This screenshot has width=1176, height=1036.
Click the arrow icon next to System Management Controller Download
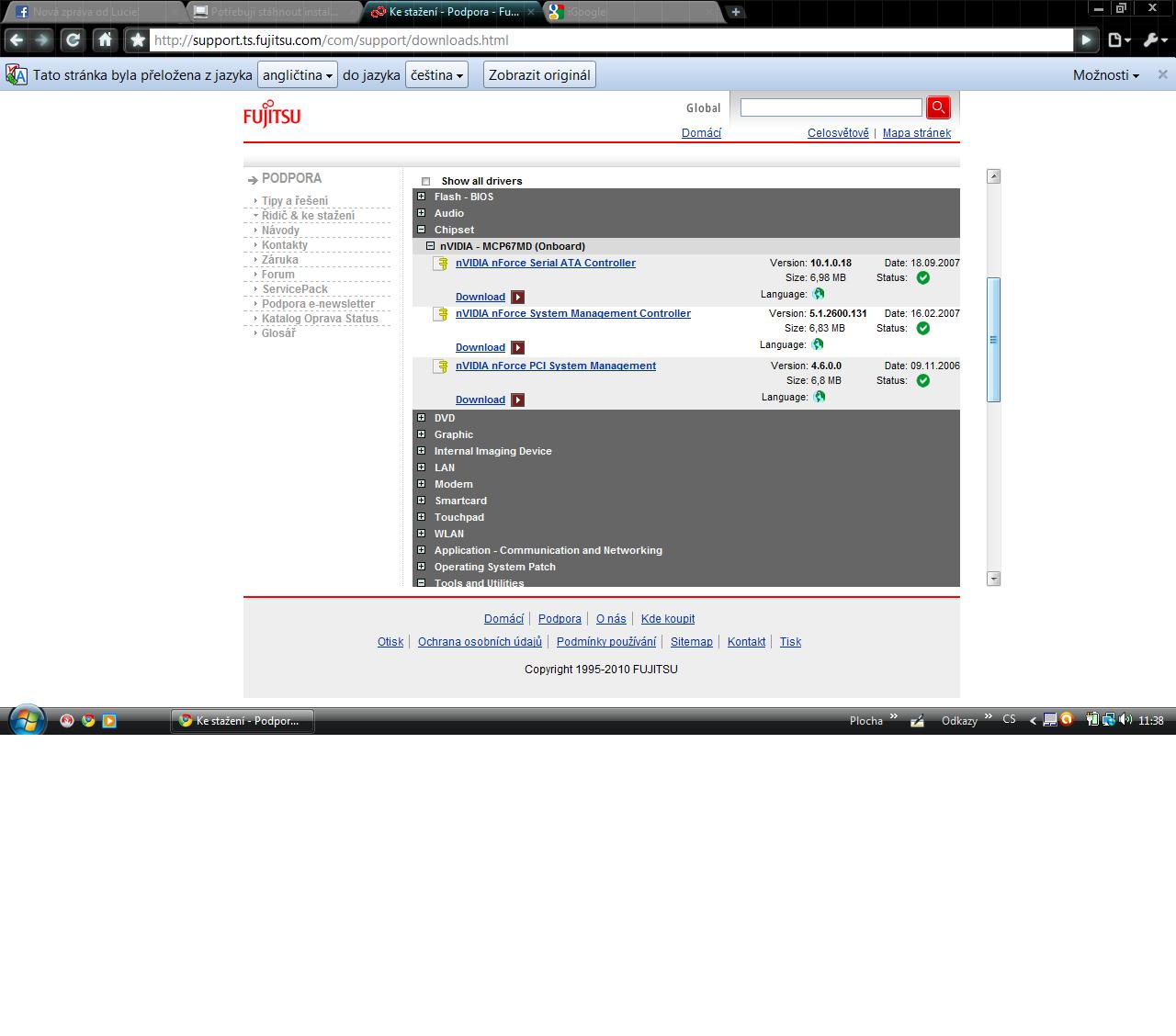[518, 347]
